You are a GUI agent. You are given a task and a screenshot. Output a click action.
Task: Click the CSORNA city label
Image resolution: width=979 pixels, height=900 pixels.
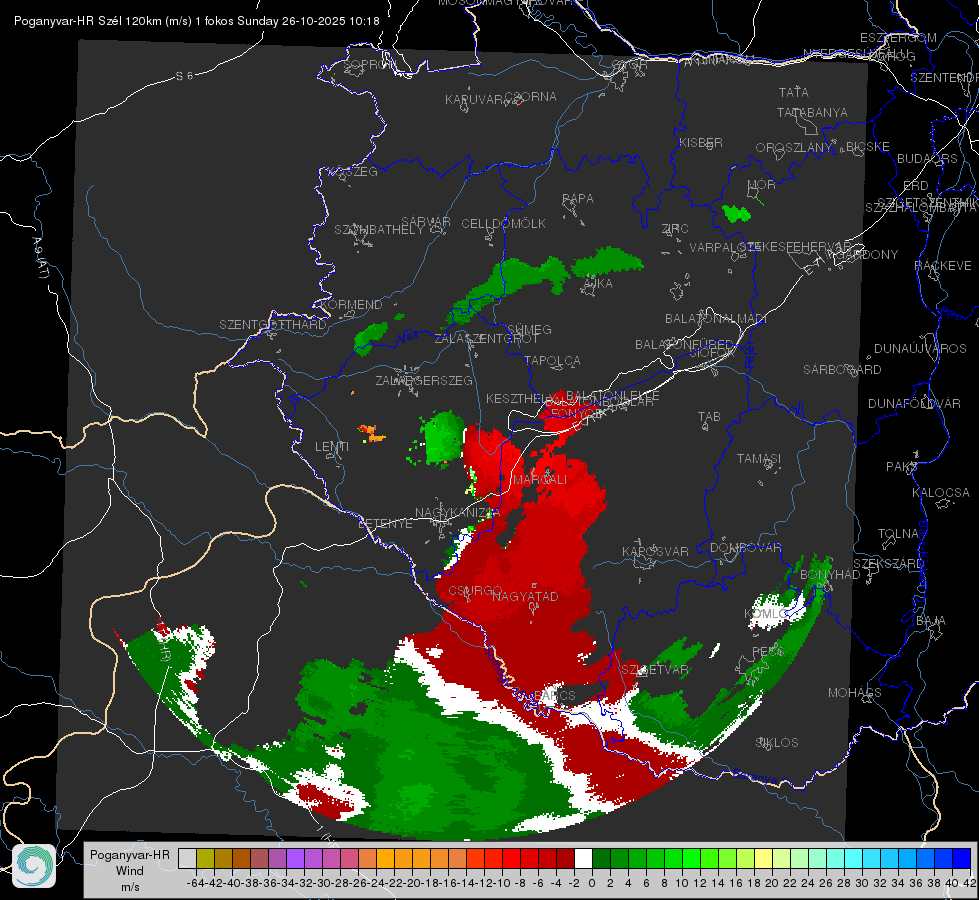[531, 97]
